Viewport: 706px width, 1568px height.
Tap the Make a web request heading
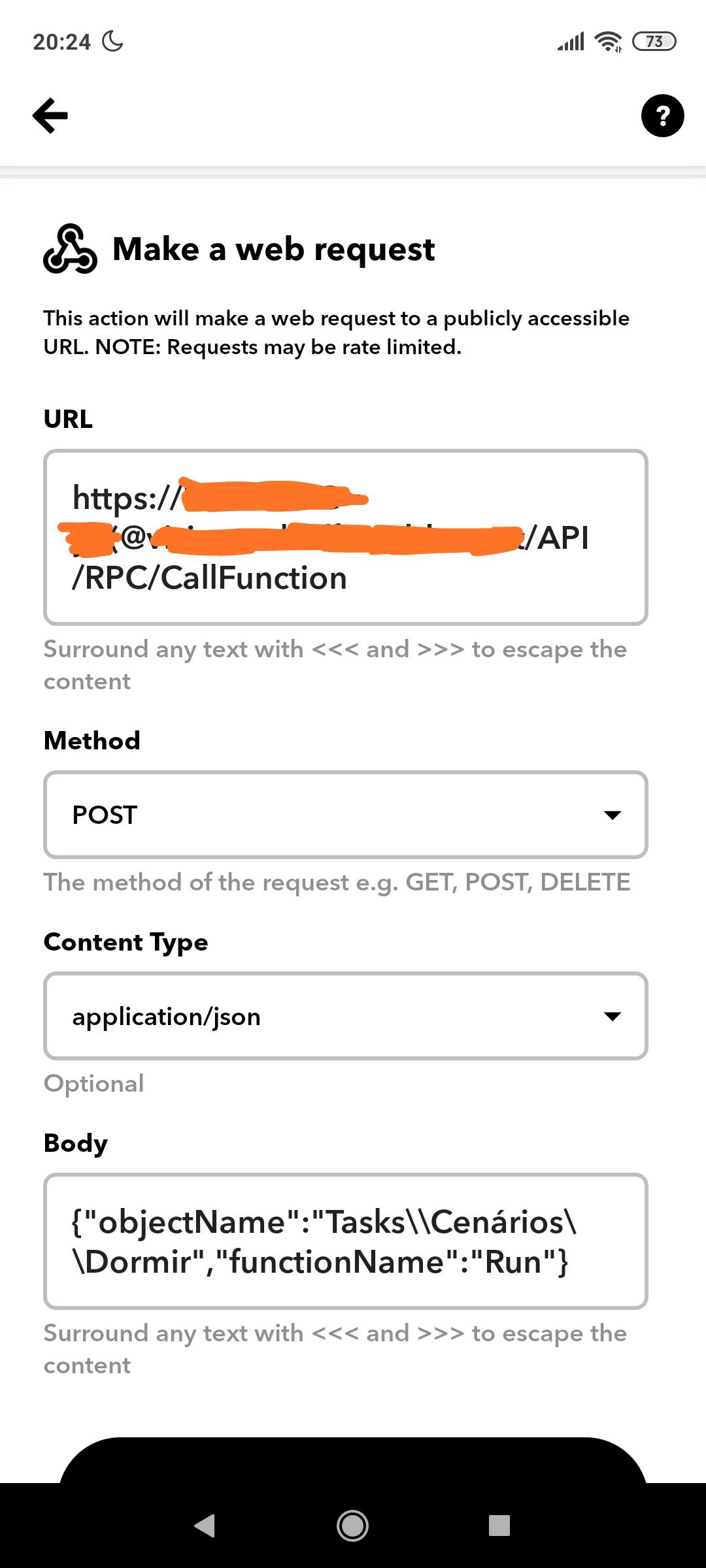tap(273, 249)
